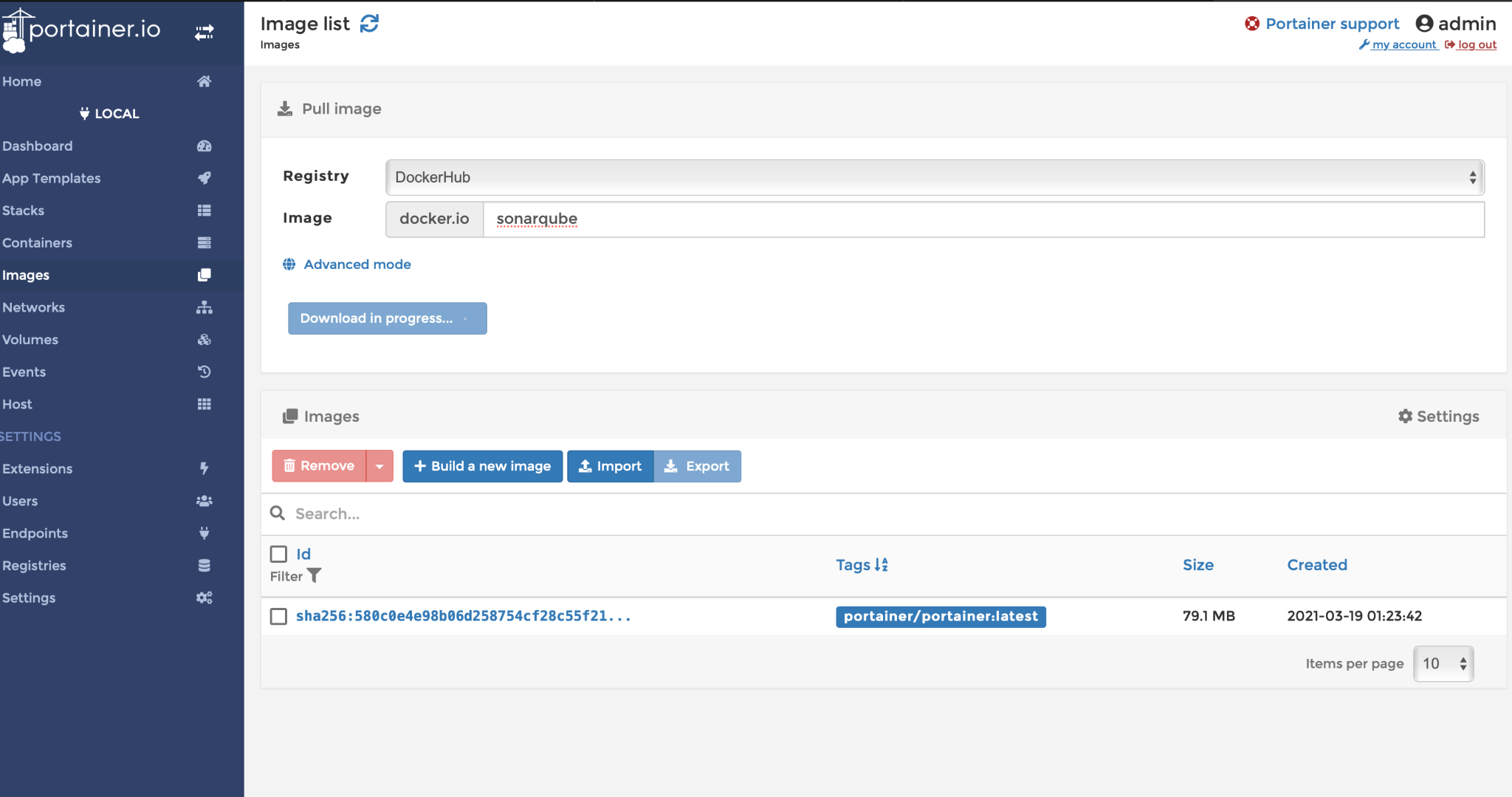
Task: Sort images by Created column
Action: pos(1317,565)
